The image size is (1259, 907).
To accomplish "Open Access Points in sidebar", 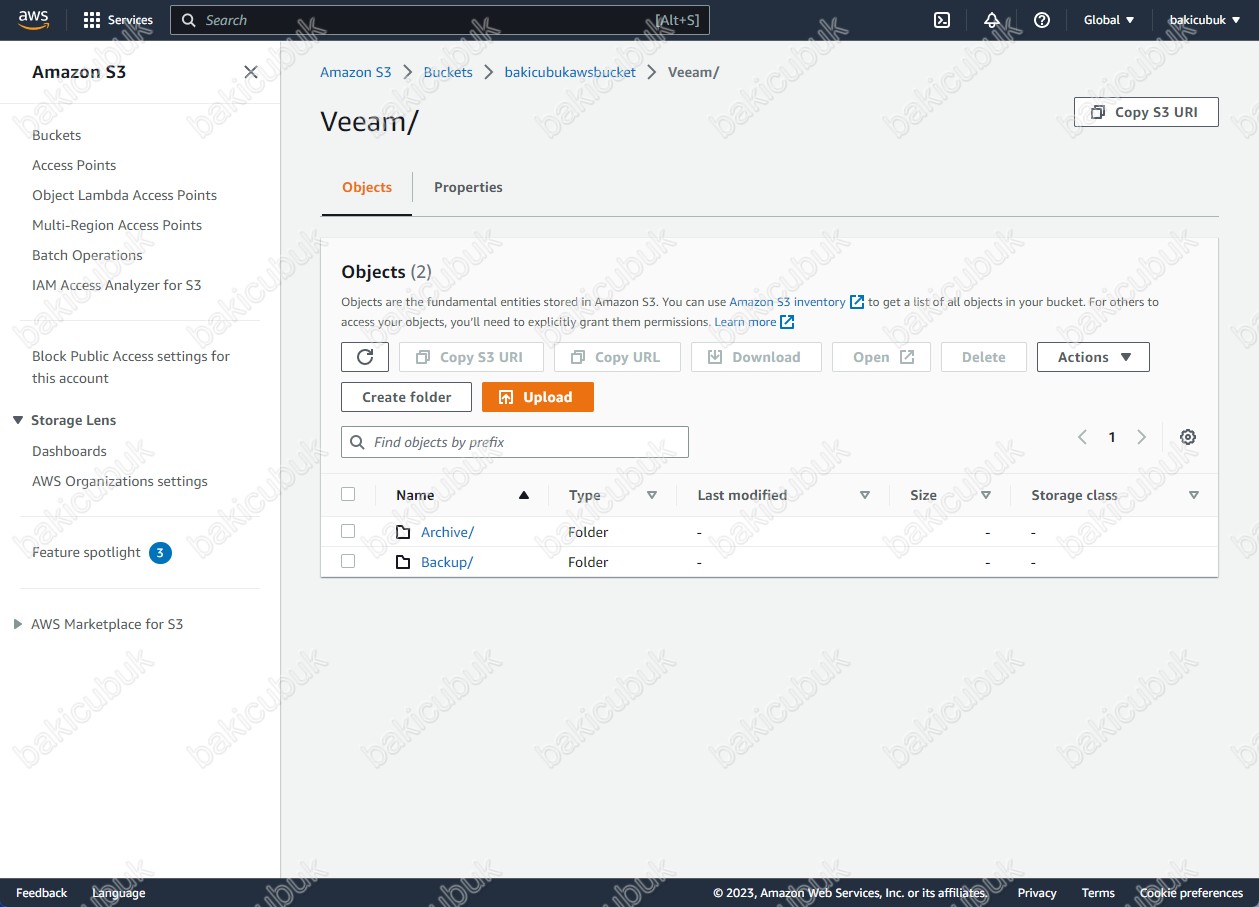I will pyautogui.click(x=74, y=165).
